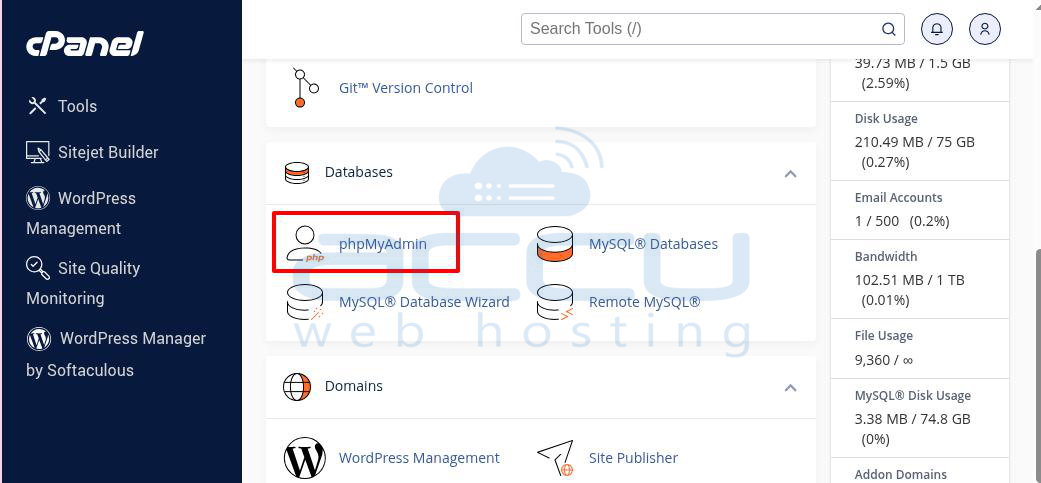Click the Databases section icon

click(x=297, y=172)
